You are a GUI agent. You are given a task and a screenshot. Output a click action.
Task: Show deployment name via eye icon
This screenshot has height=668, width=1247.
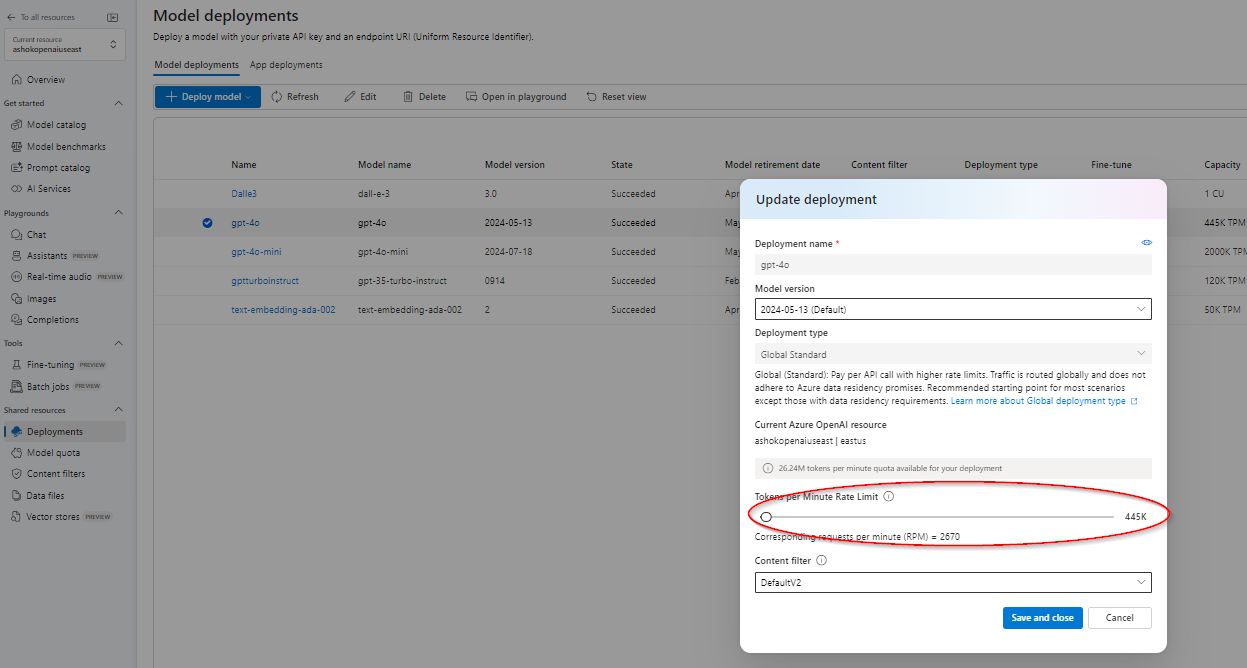tap(1147, 243)
